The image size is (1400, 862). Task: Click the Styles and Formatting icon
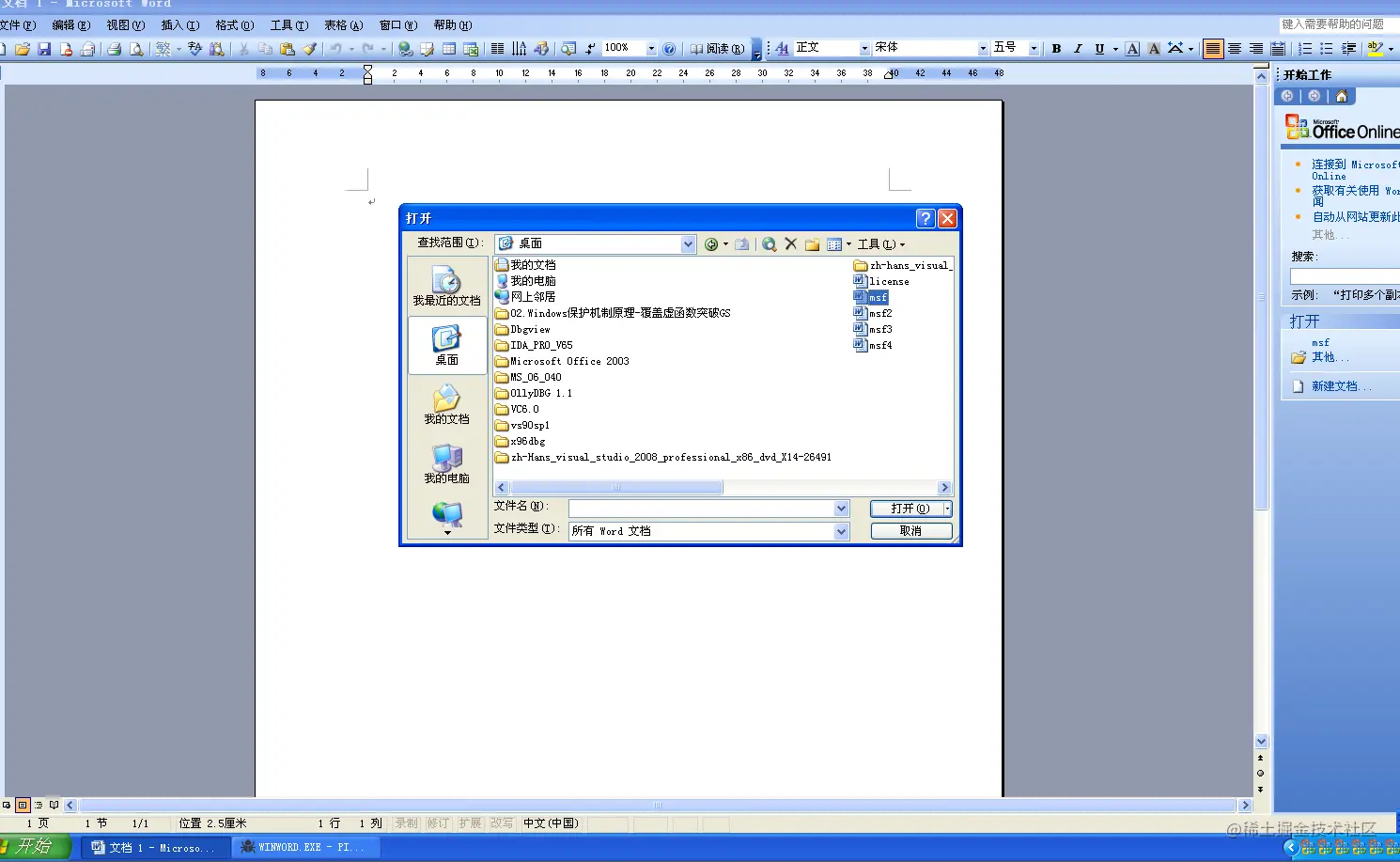tap(782, 48)
